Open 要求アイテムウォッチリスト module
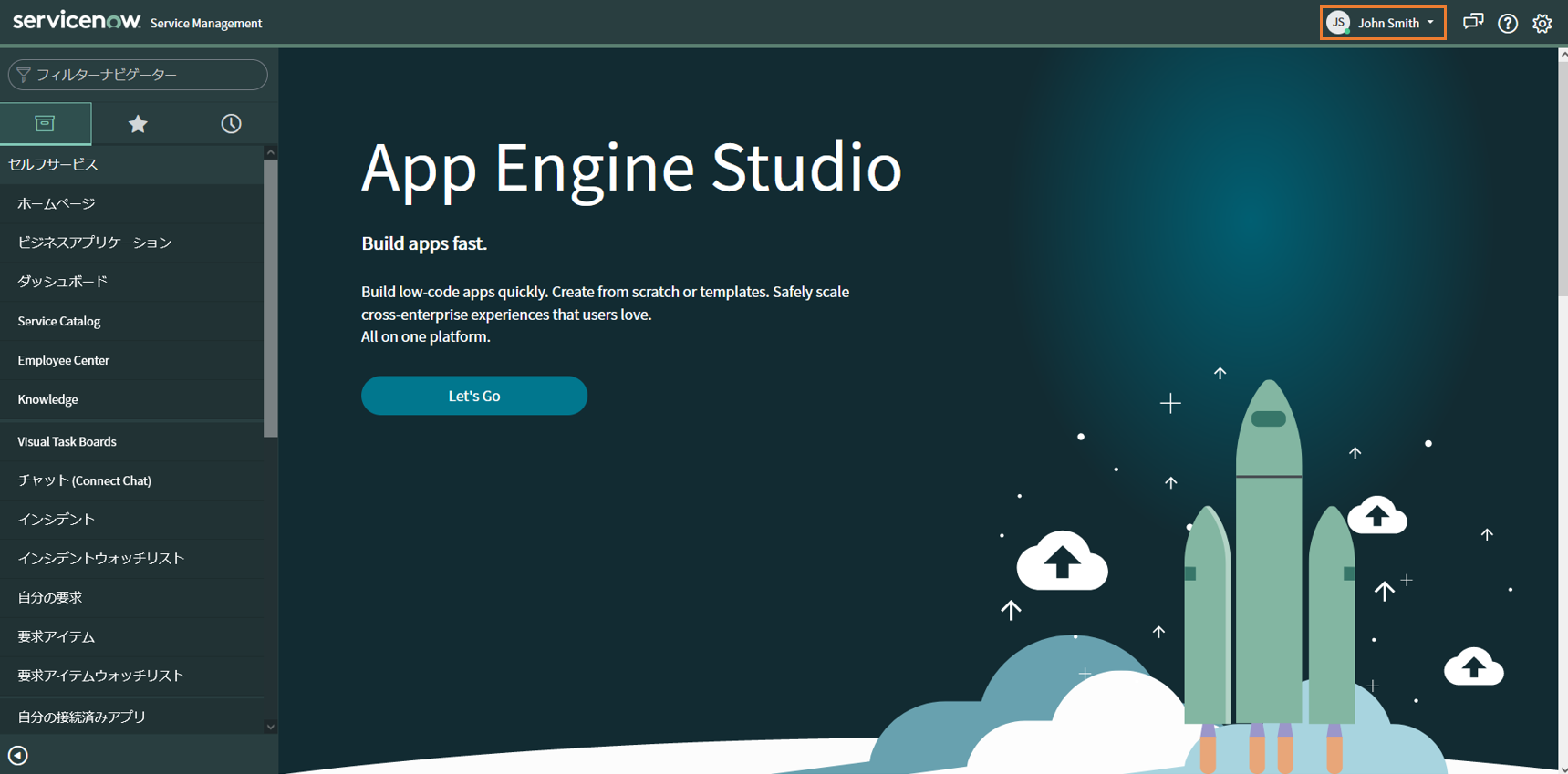The image size is (1568, 774). 132,676
